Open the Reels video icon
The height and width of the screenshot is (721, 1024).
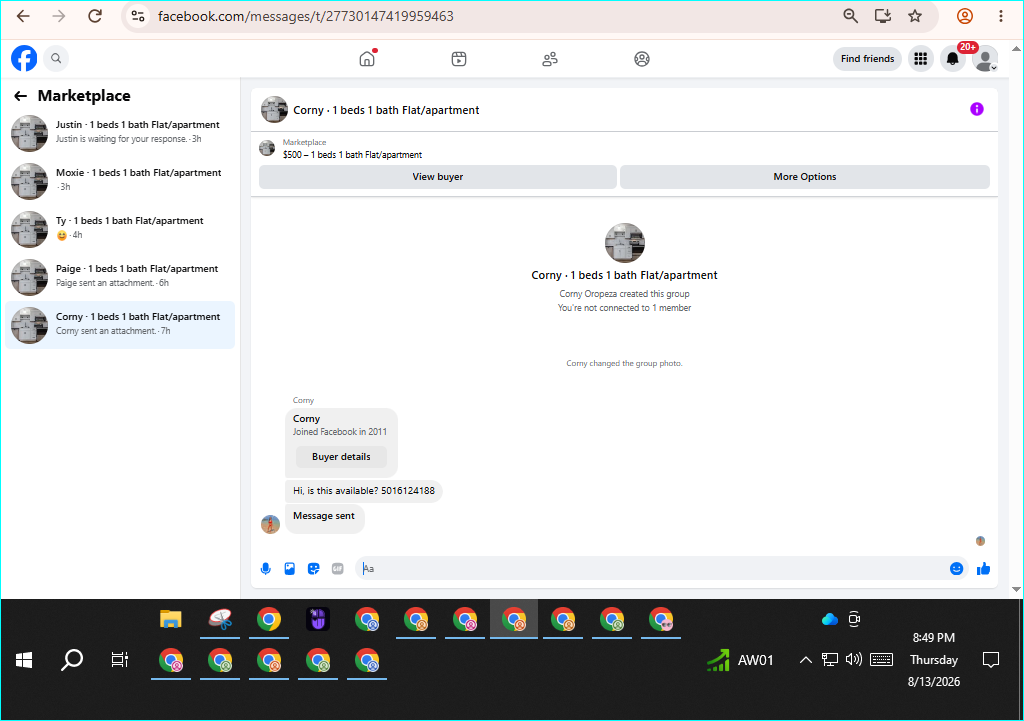(x=459, y=59)
